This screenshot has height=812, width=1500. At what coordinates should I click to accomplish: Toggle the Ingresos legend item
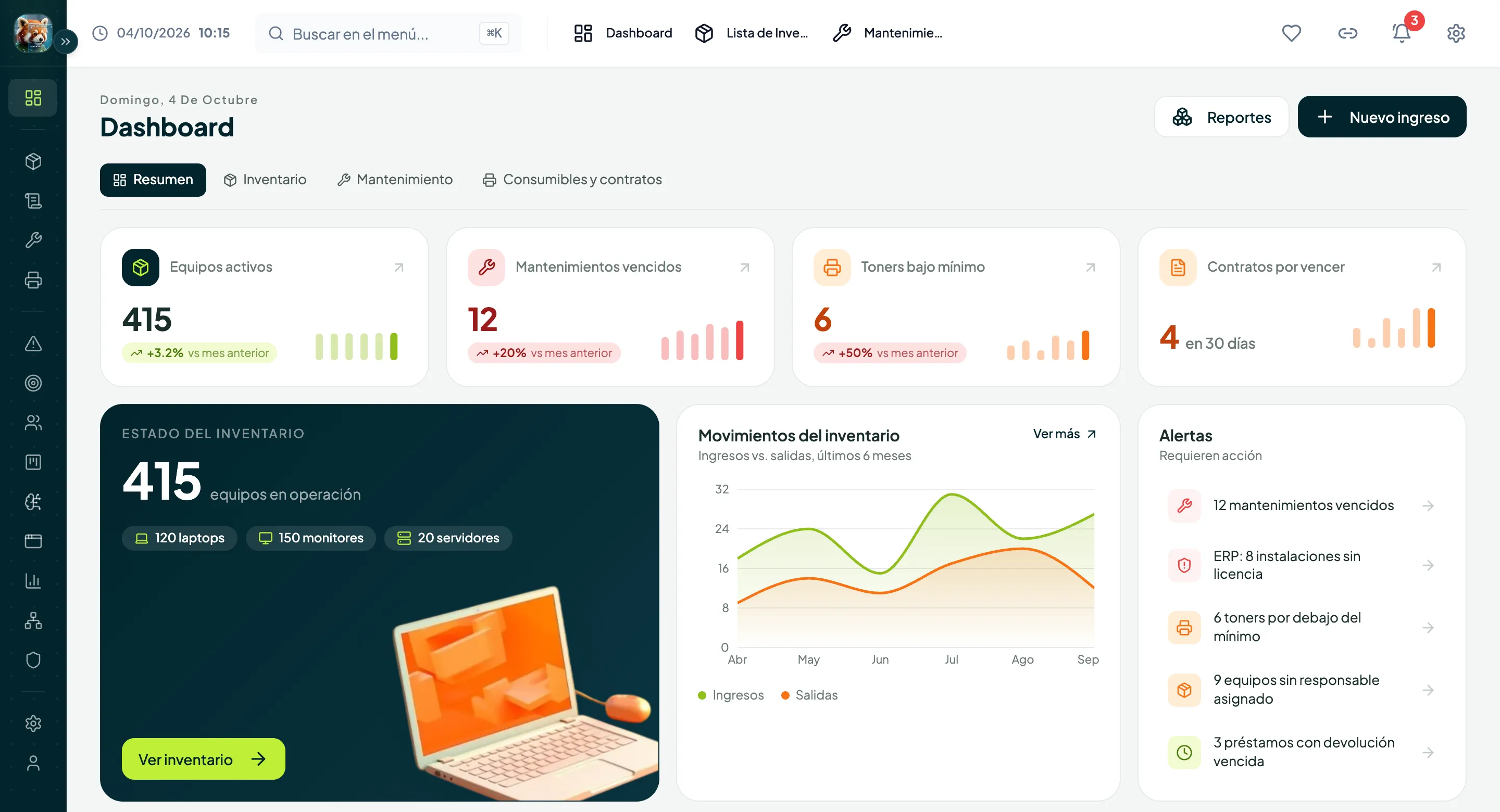(731, 695)
